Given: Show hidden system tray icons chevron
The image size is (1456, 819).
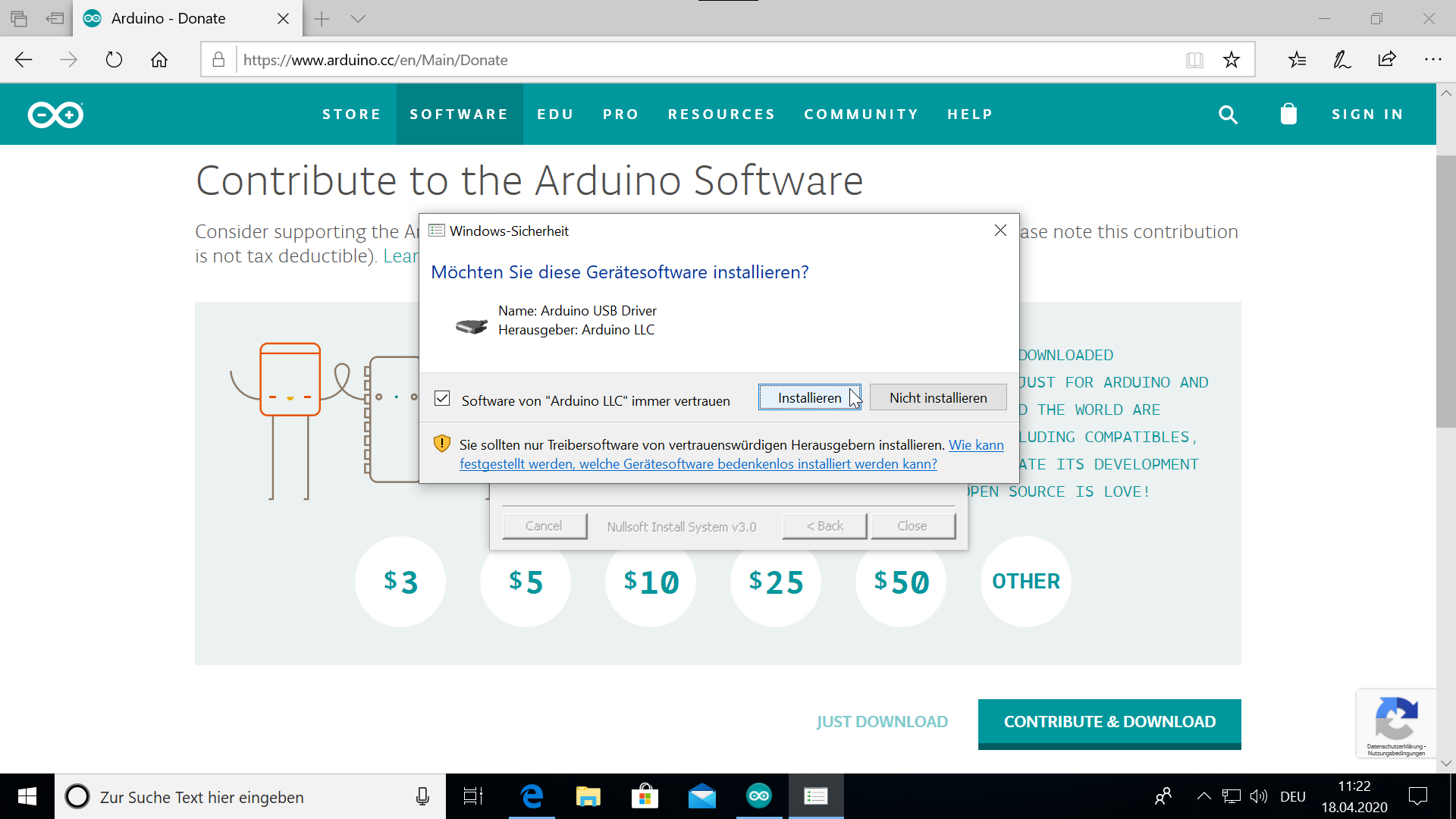Looking at the screenshot, I should (1203, 796).
